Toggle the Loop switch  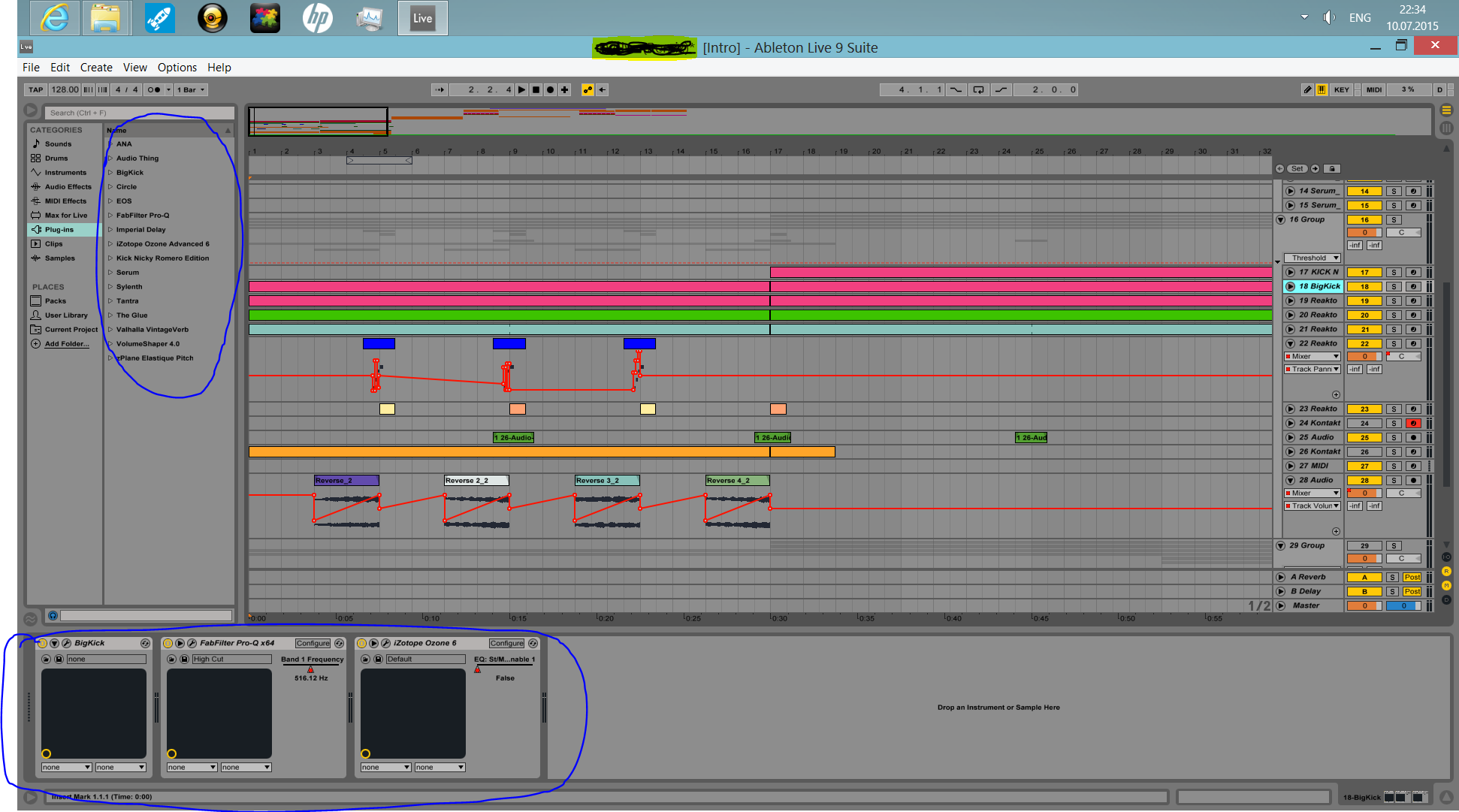pos(978,89)
